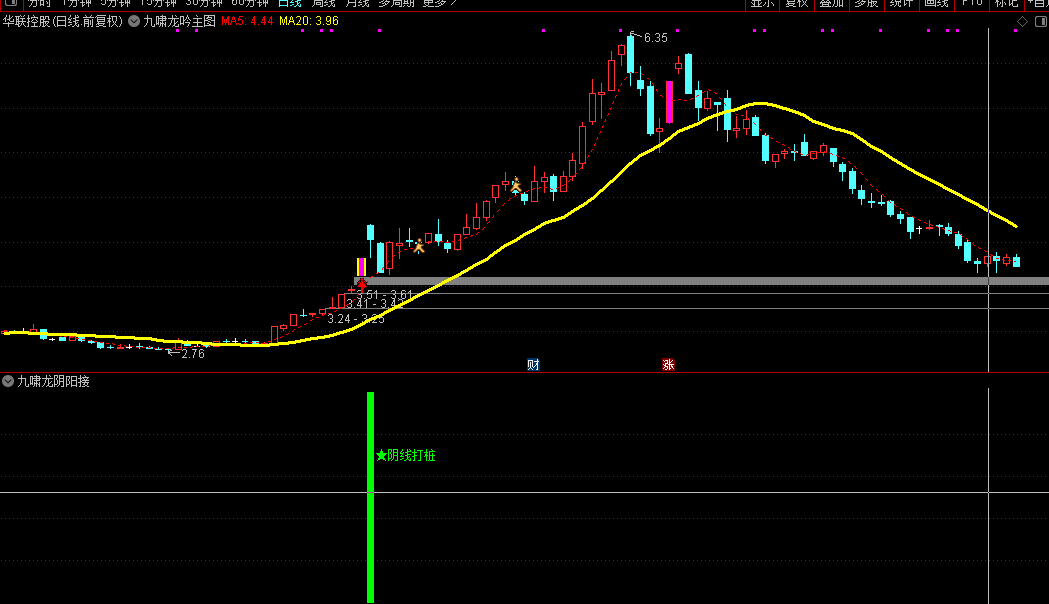Click the tall magenta candle near the peak

pos(669,102)
